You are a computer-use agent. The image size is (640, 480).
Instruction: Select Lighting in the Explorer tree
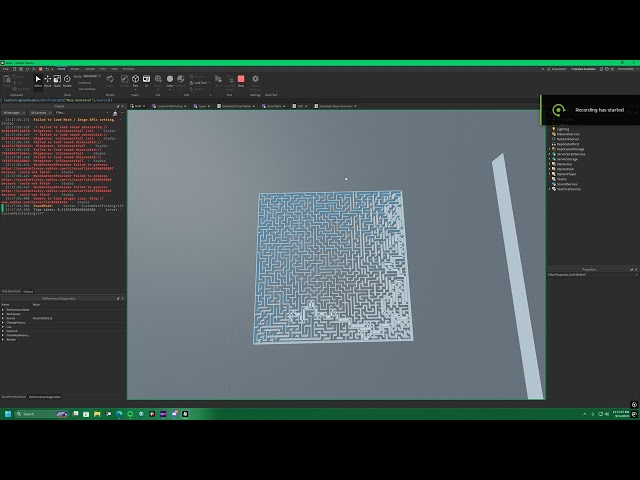pyautogui.click(x=562, y=129)
